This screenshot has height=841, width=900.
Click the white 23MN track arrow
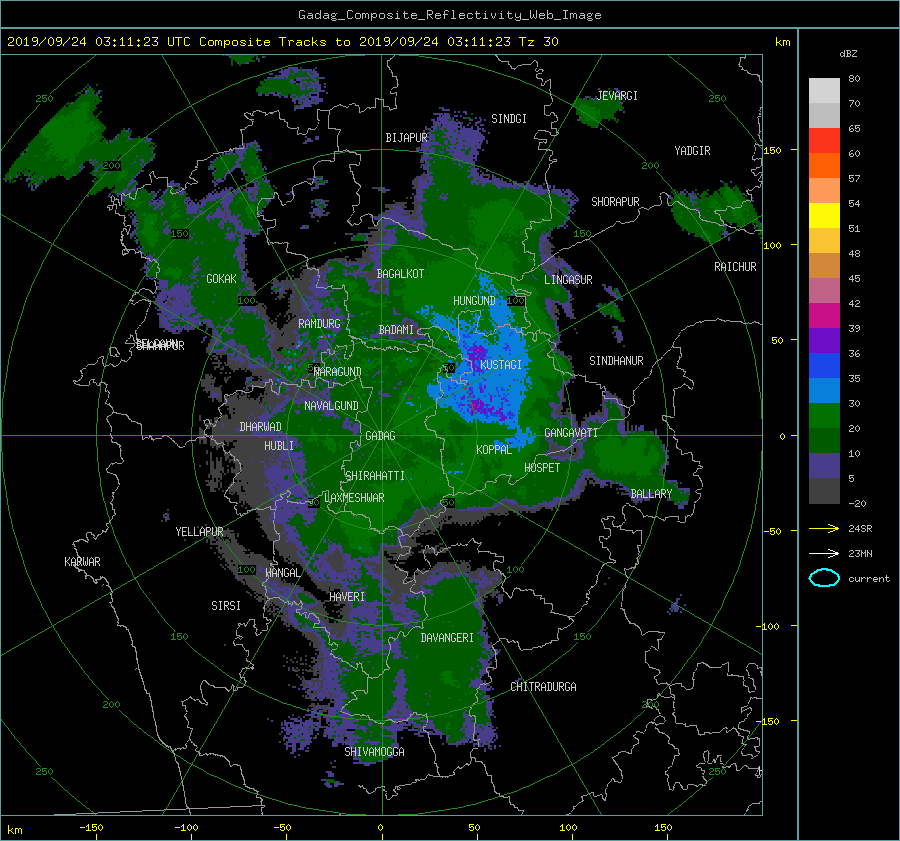pos(824,553)
